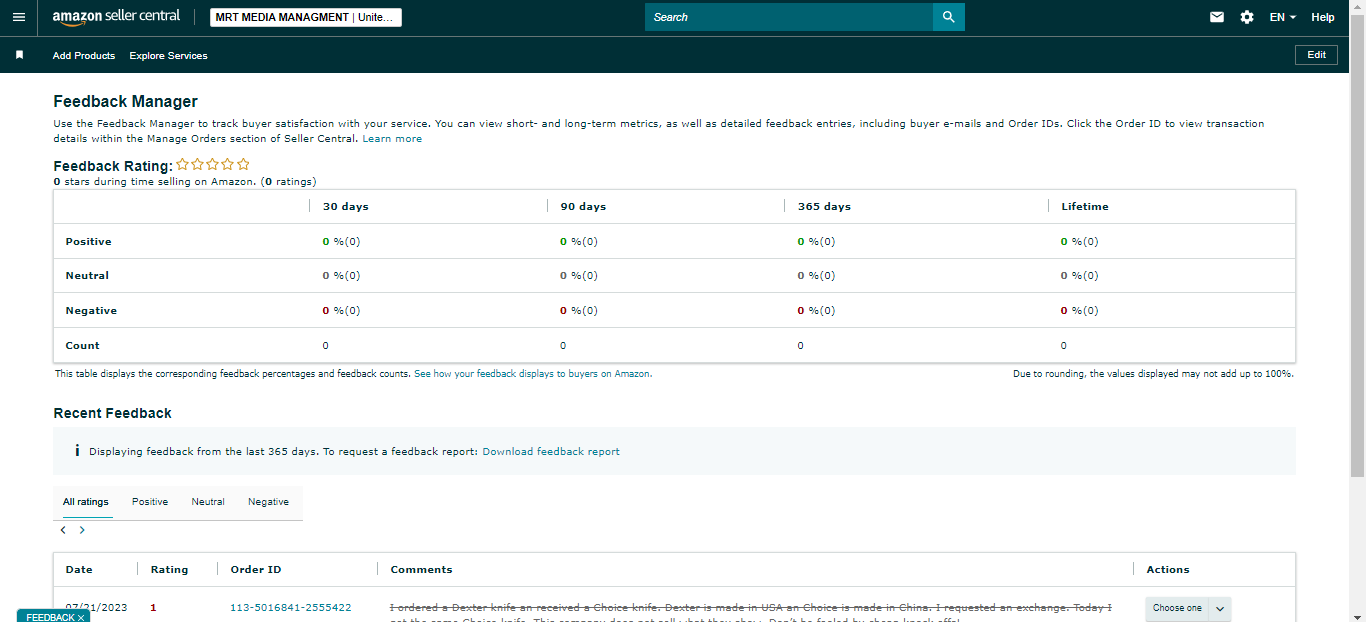Click the Negative row label

91,310
